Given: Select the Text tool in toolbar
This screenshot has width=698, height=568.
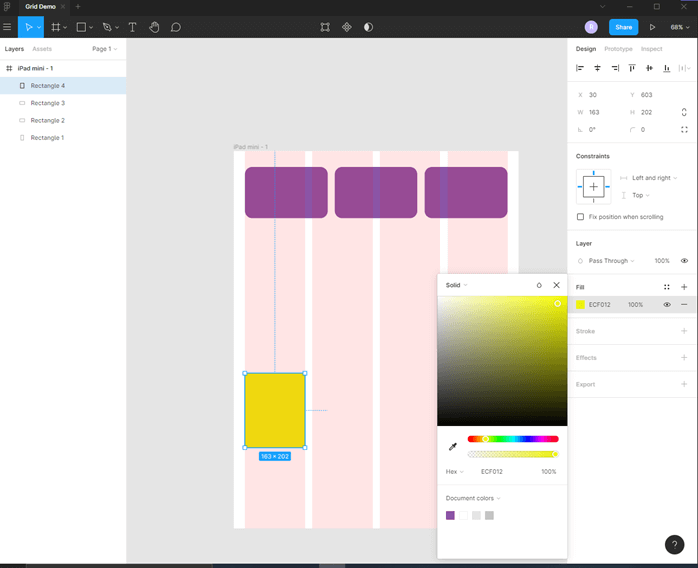Looking at the screenshot, I should 132,27.
